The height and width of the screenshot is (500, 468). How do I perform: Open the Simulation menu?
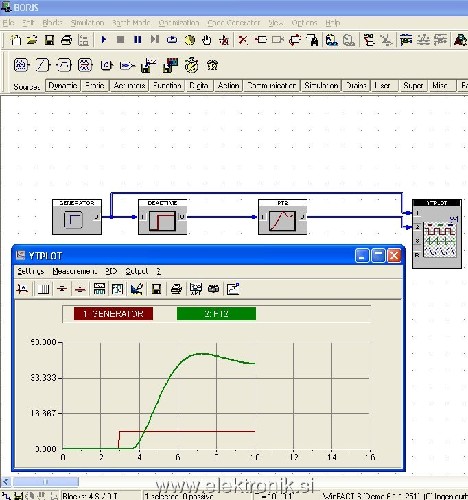[87, 23]
